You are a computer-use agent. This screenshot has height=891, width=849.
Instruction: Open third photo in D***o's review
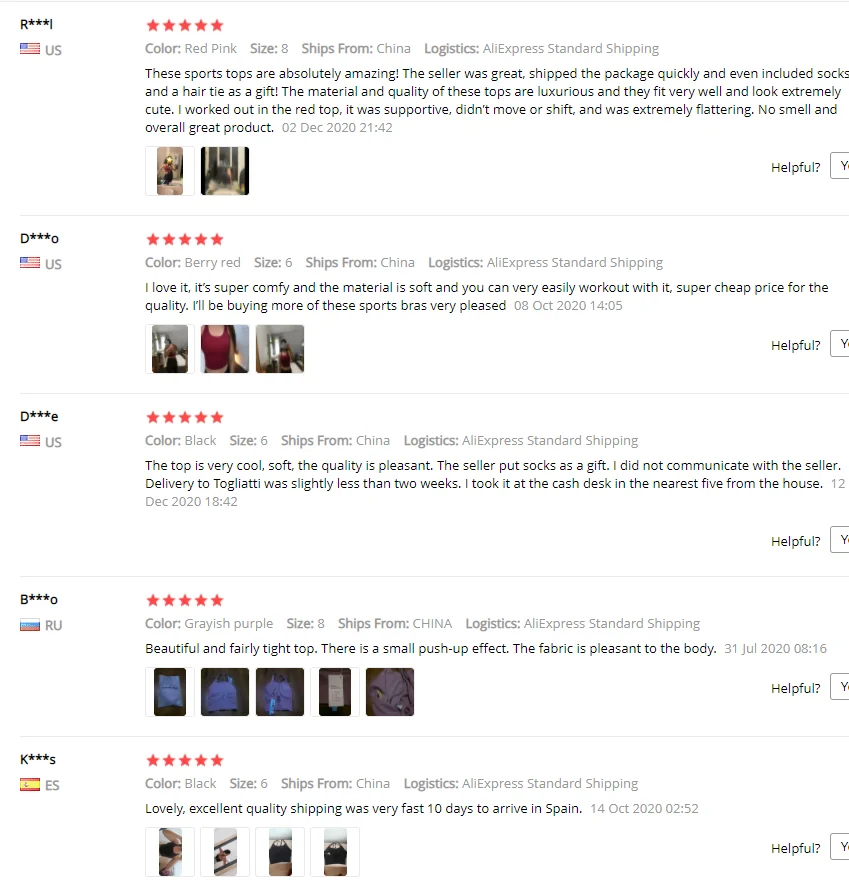pyautogui.click(x=280, y=349)
